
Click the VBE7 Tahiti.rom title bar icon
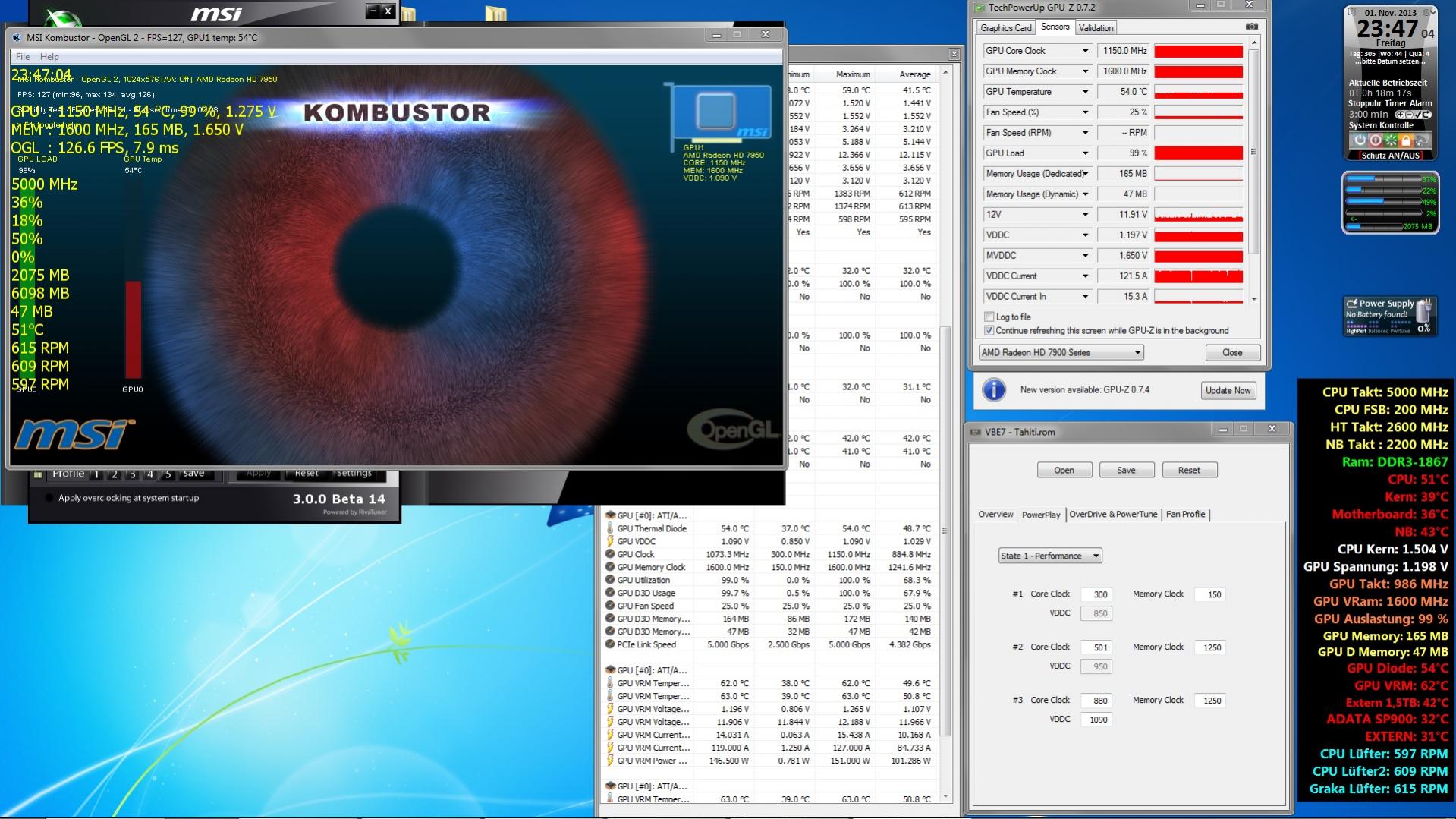pyautogui.click(x=976, y=432)
